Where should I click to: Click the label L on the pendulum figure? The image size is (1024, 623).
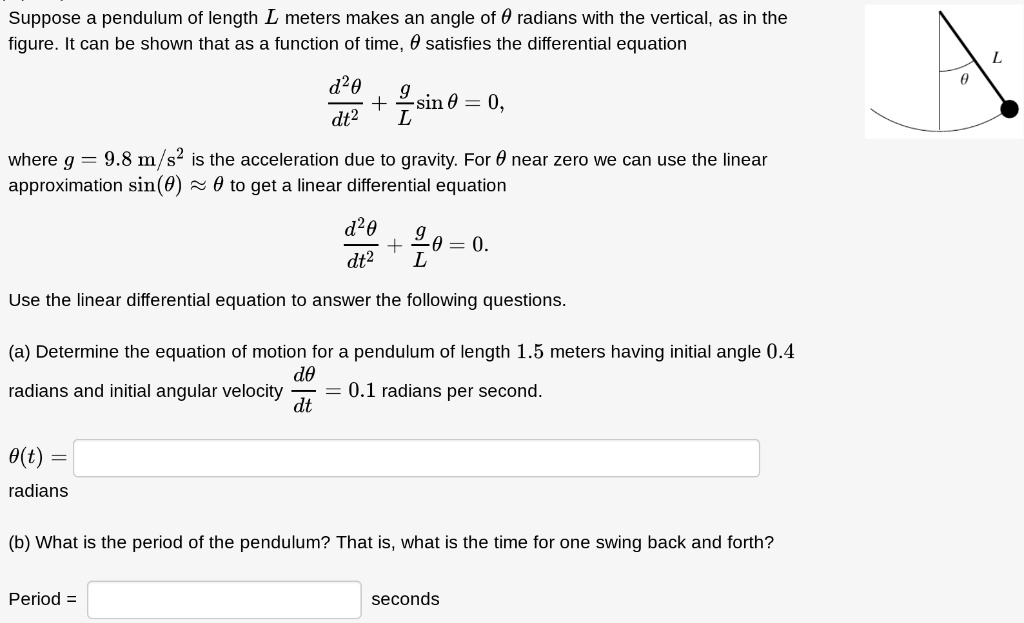tap(996, 59)
